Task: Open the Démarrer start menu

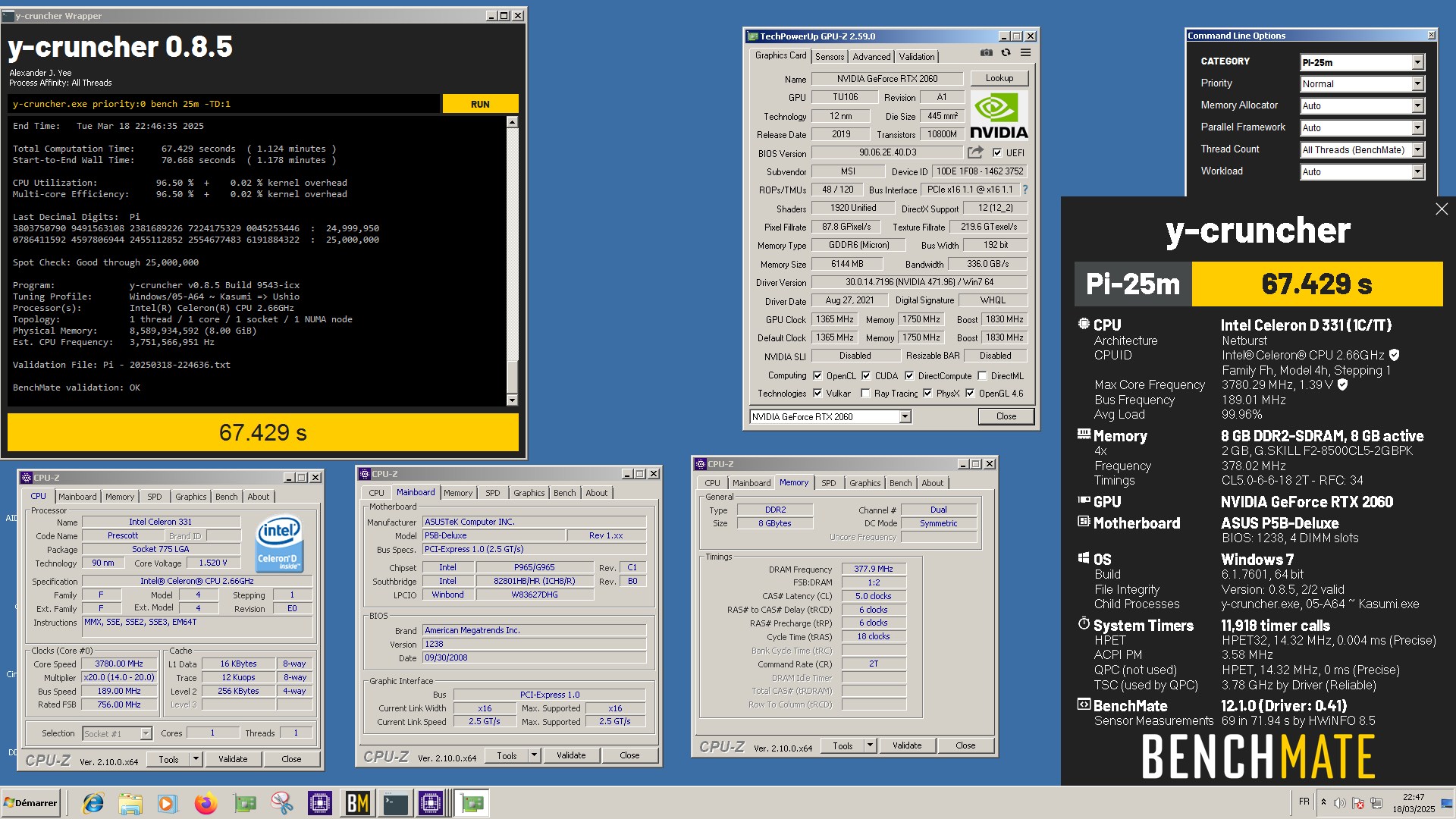Action: [30, 803]
